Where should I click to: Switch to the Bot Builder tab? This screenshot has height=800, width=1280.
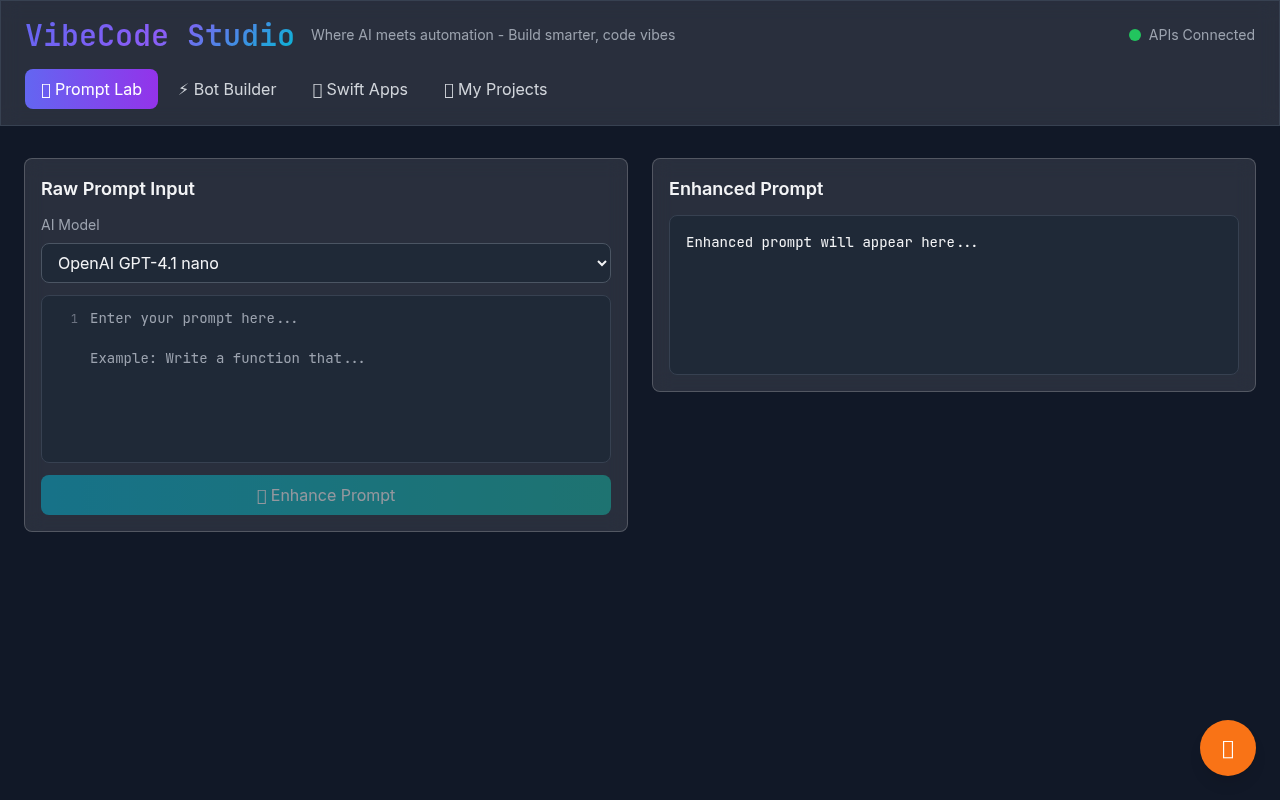[x=227, y=89]
